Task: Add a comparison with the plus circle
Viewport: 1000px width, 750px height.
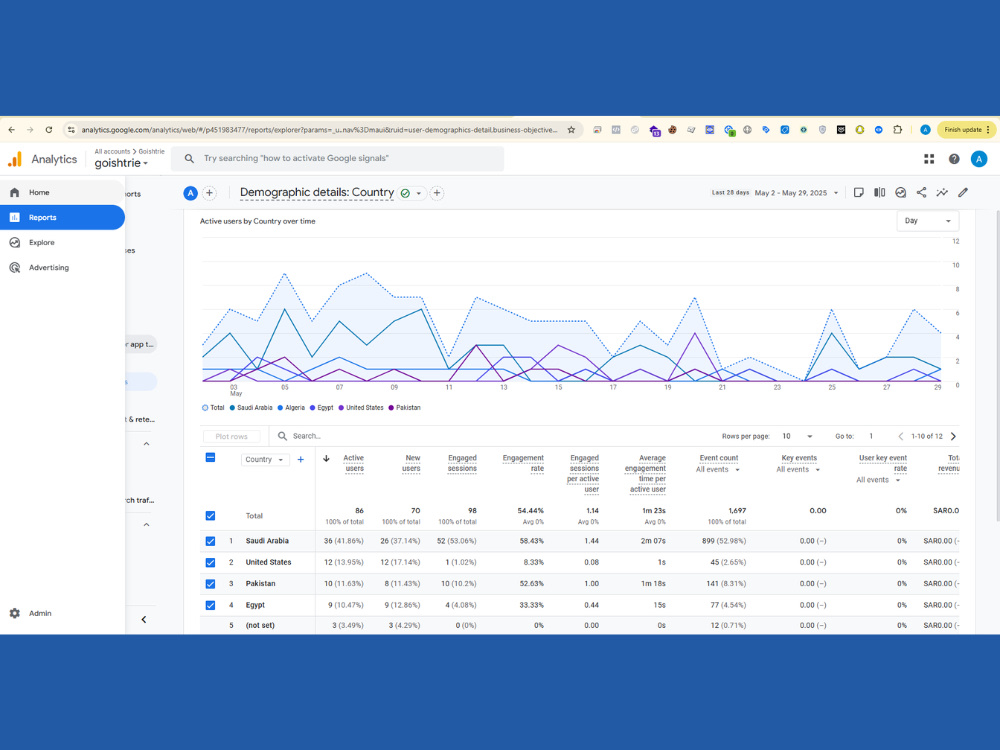Action: click(x=209, y=193)
